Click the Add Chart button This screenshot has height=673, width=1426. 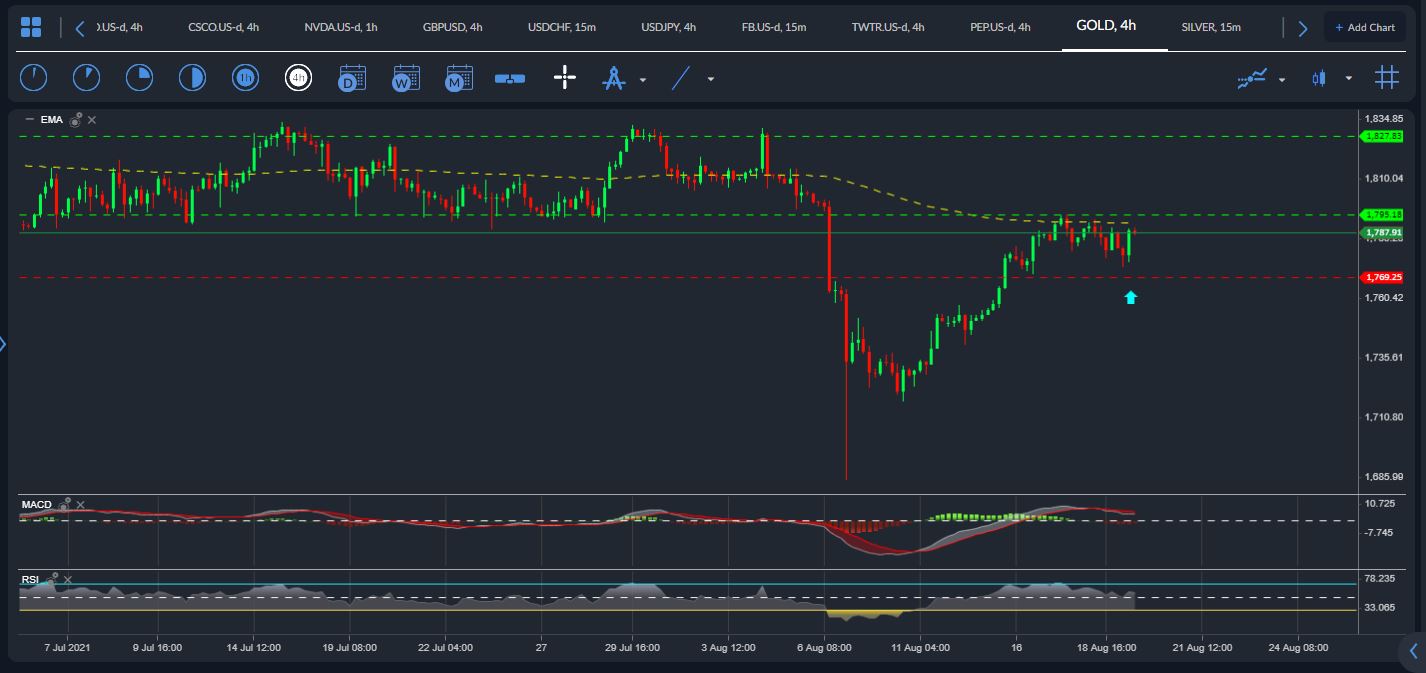[1364, 27]
